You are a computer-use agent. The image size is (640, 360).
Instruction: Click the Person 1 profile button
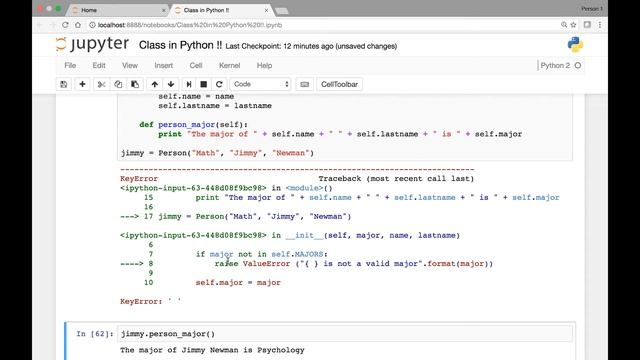click(591, 9)
